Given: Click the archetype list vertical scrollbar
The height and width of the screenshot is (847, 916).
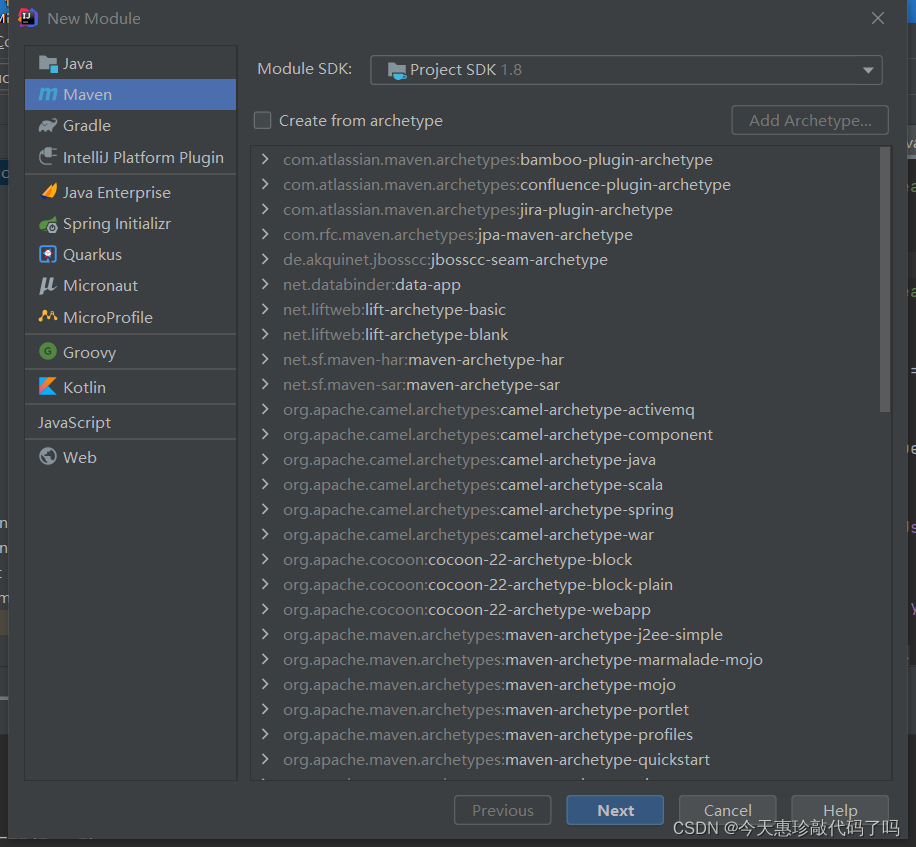Looking at the screenshot, I should pos(884,279).
